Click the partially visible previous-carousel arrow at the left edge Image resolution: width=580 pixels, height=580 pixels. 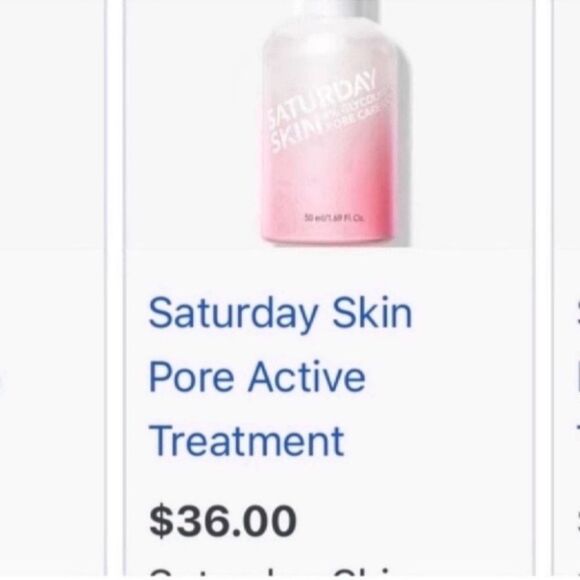tap(2, 381)
